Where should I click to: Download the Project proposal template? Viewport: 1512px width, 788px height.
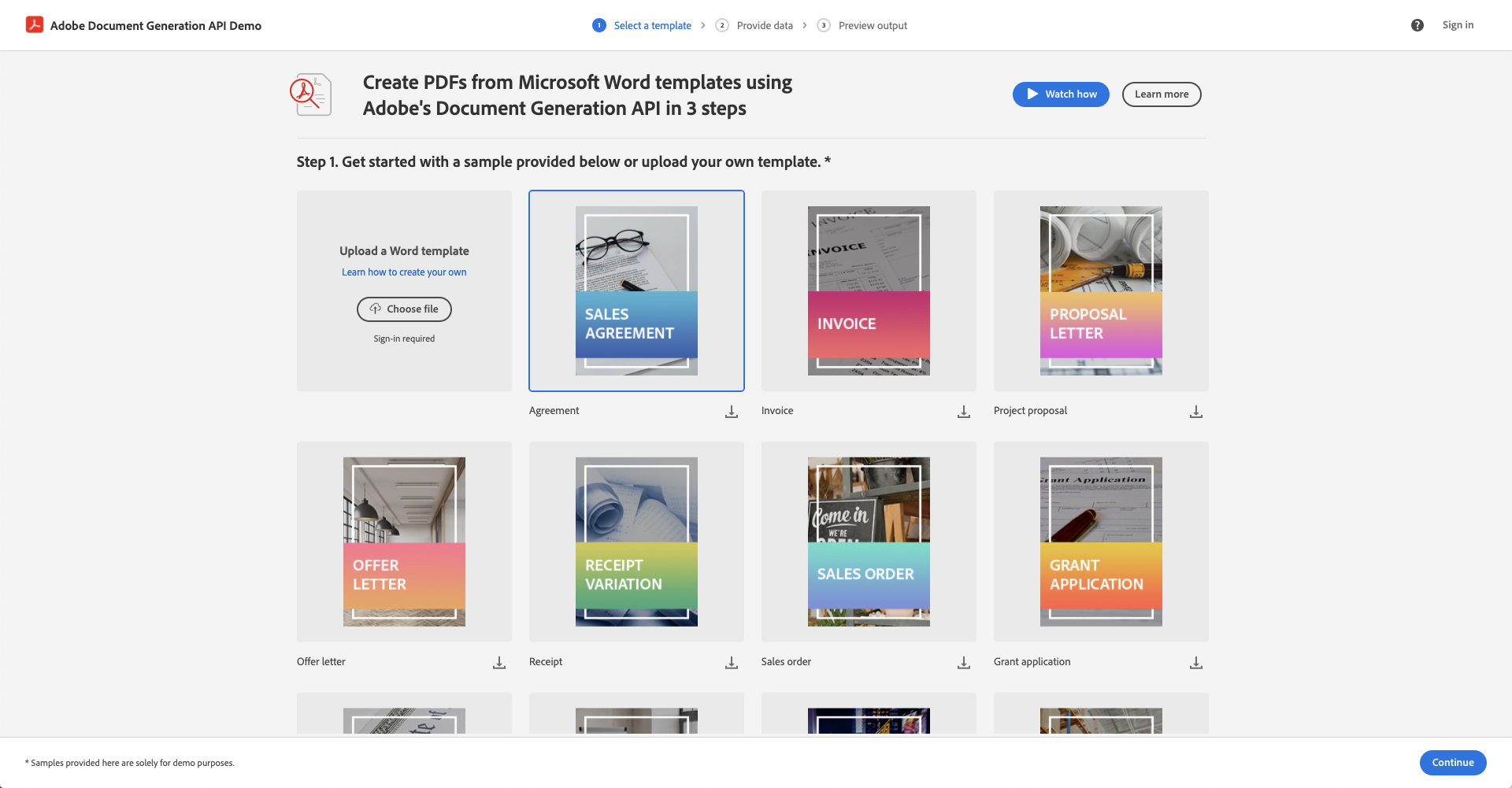[x=1196, y=412]
